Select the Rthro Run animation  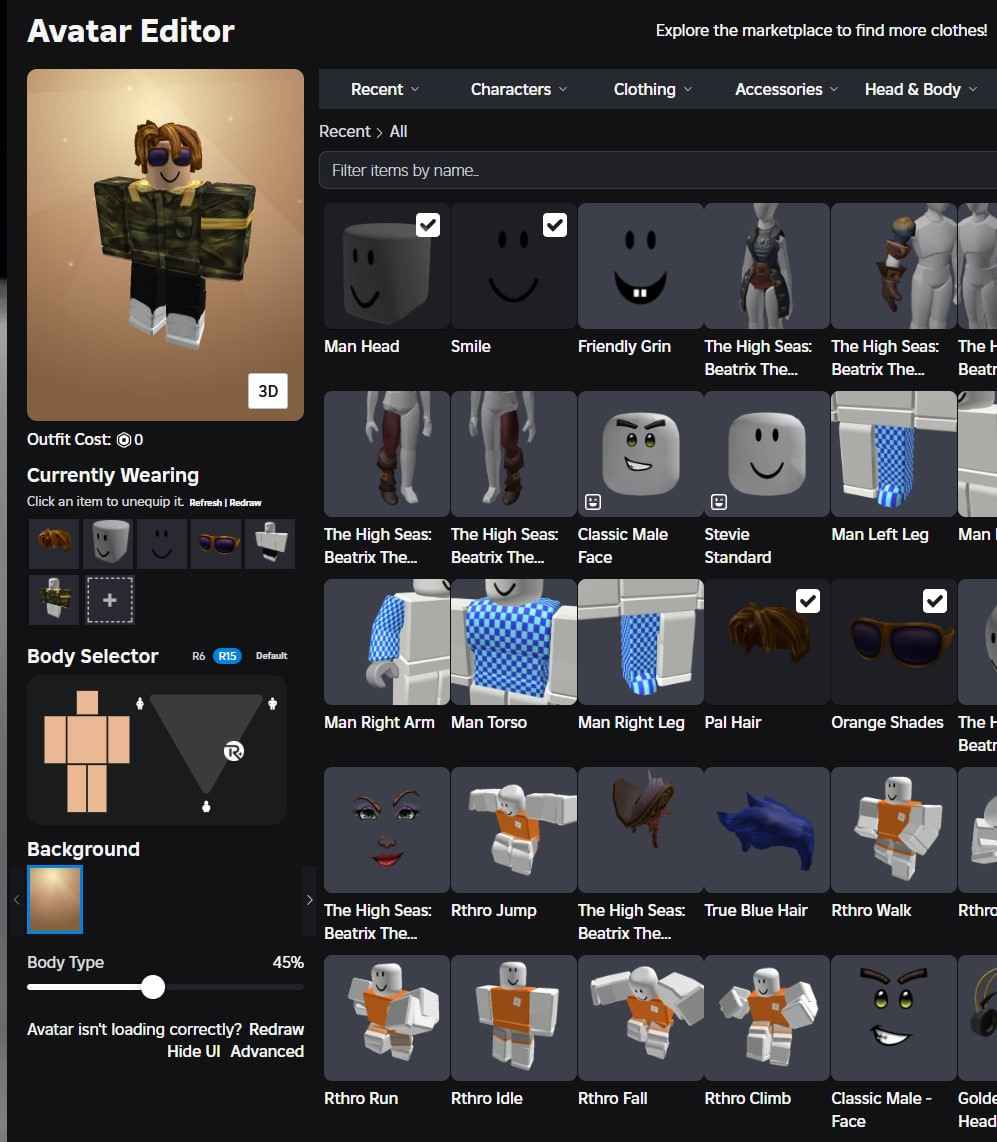point(387,1018)
